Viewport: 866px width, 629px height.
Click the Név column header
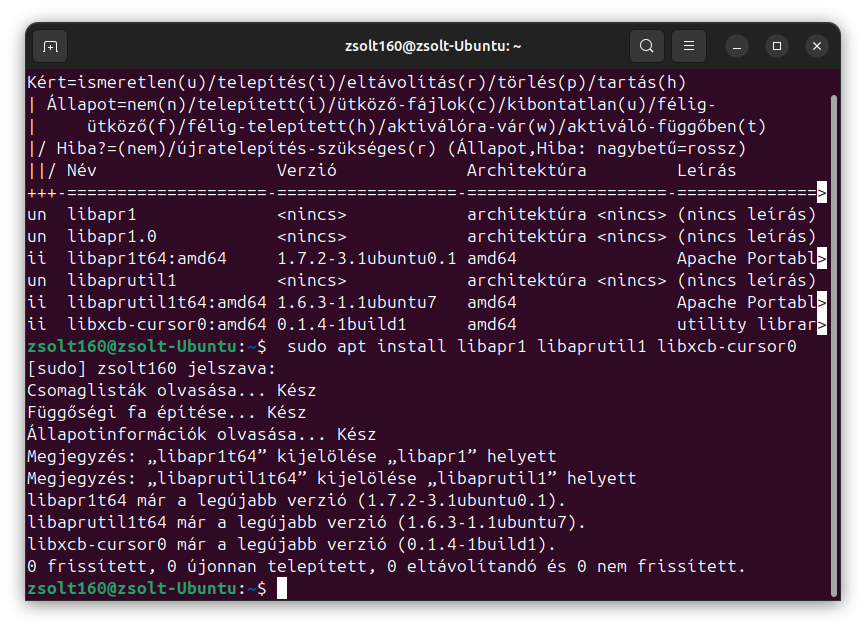coord(83,170)
